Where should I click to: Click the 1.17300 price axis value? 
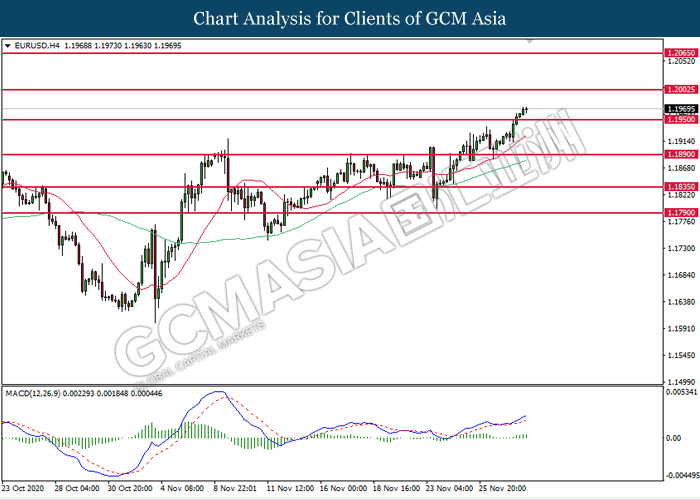[x=681, y=248]
